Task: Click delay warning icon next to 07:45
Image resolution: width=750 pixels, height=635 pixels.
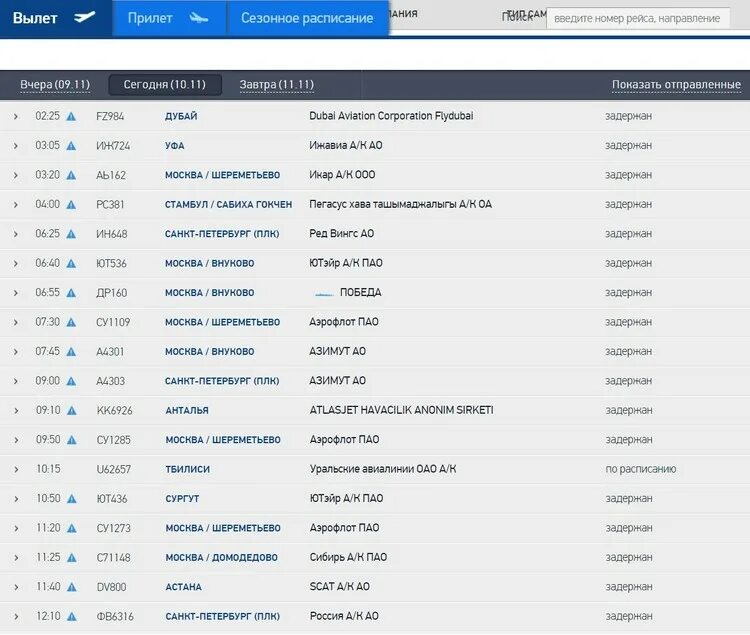Action: click(x=71, y=352)
